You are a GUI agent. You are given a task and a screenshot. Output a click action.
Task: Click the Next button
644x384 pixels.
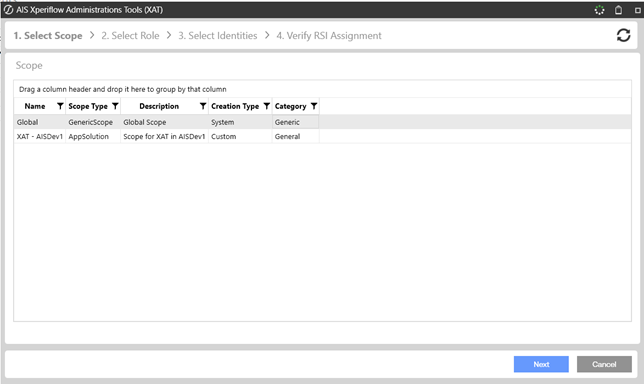[x=541, y=364]
